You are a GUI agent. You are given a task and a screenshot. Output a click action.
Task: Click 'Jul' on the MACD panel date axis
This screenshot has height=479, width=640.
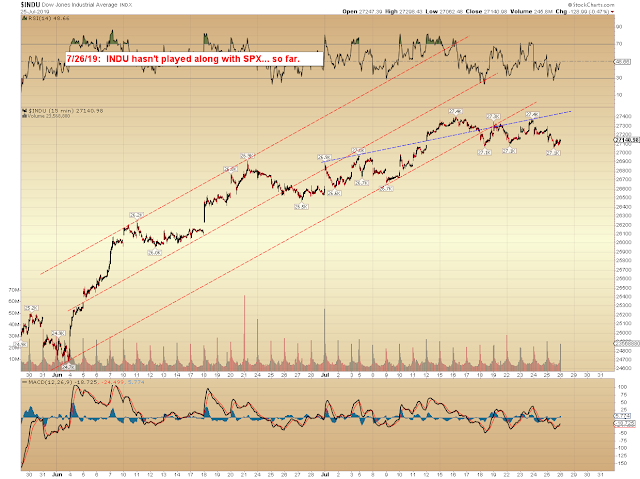[325, 475]
